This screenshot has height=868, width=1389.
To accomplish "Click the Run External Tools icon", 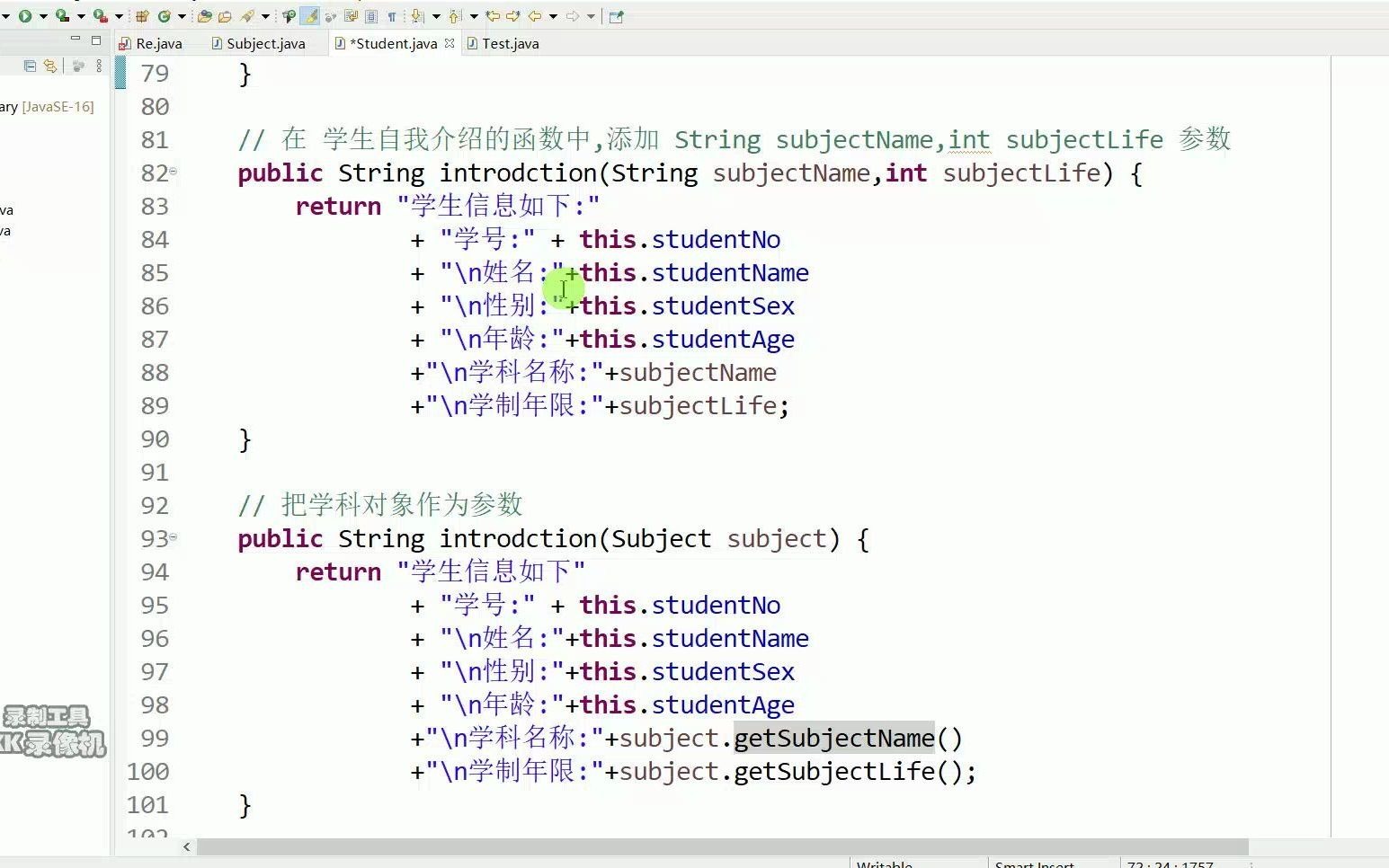I will pyautogui.click(x=100, y=16).
